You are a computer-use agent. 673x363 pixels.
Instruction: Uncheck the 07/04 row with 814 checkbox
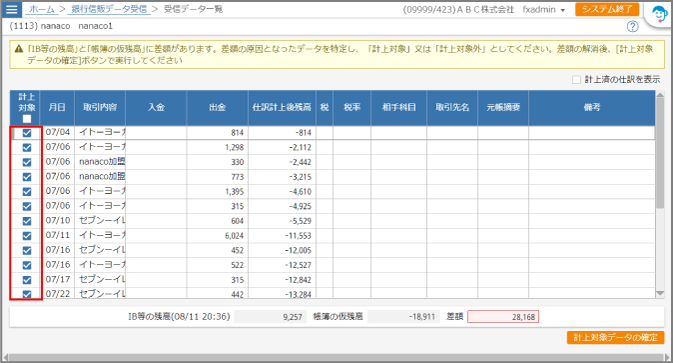tap(27, 133)
